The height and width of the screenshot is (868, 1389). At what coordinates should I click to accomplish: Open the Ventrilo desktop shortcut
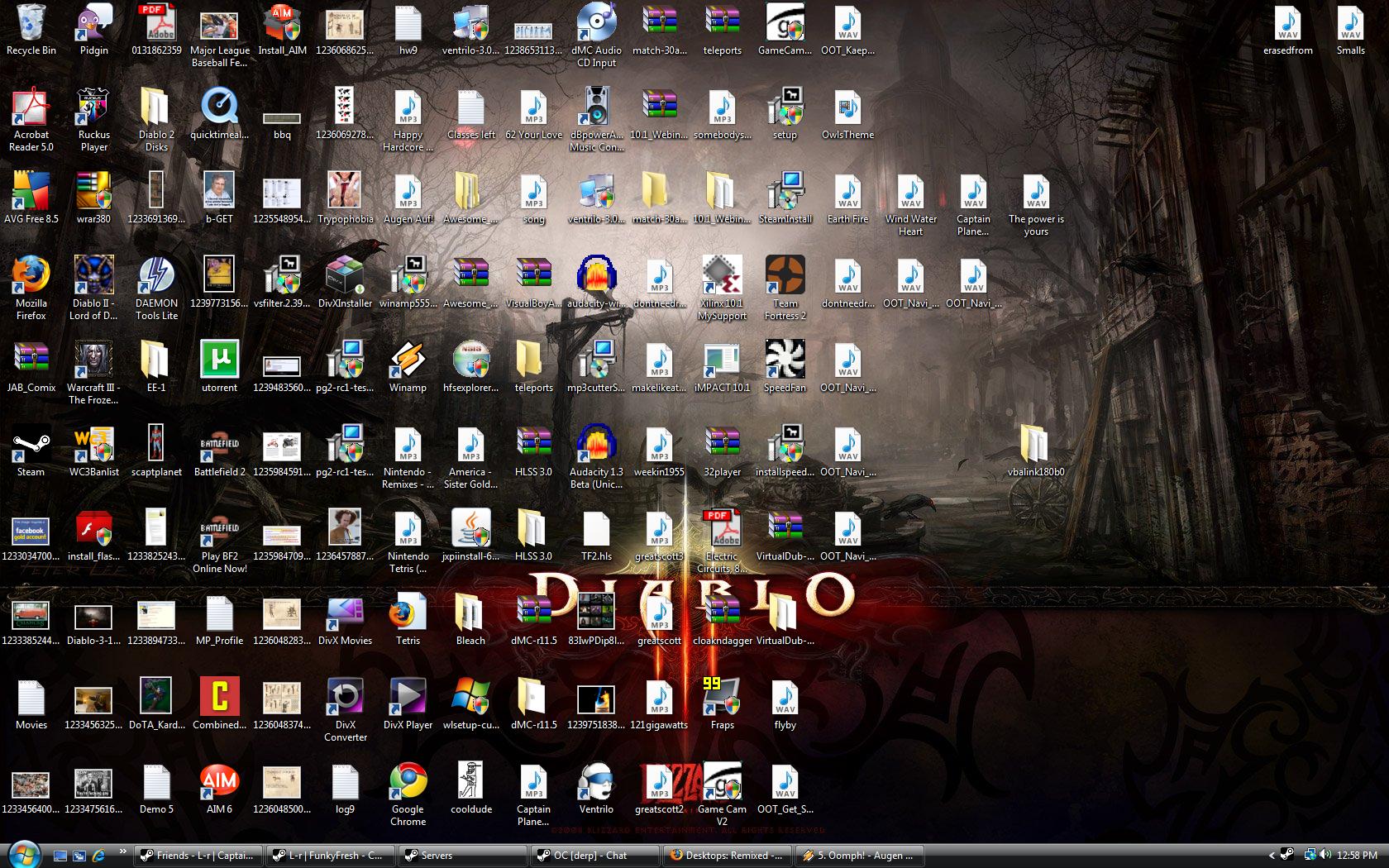[595, 782]
